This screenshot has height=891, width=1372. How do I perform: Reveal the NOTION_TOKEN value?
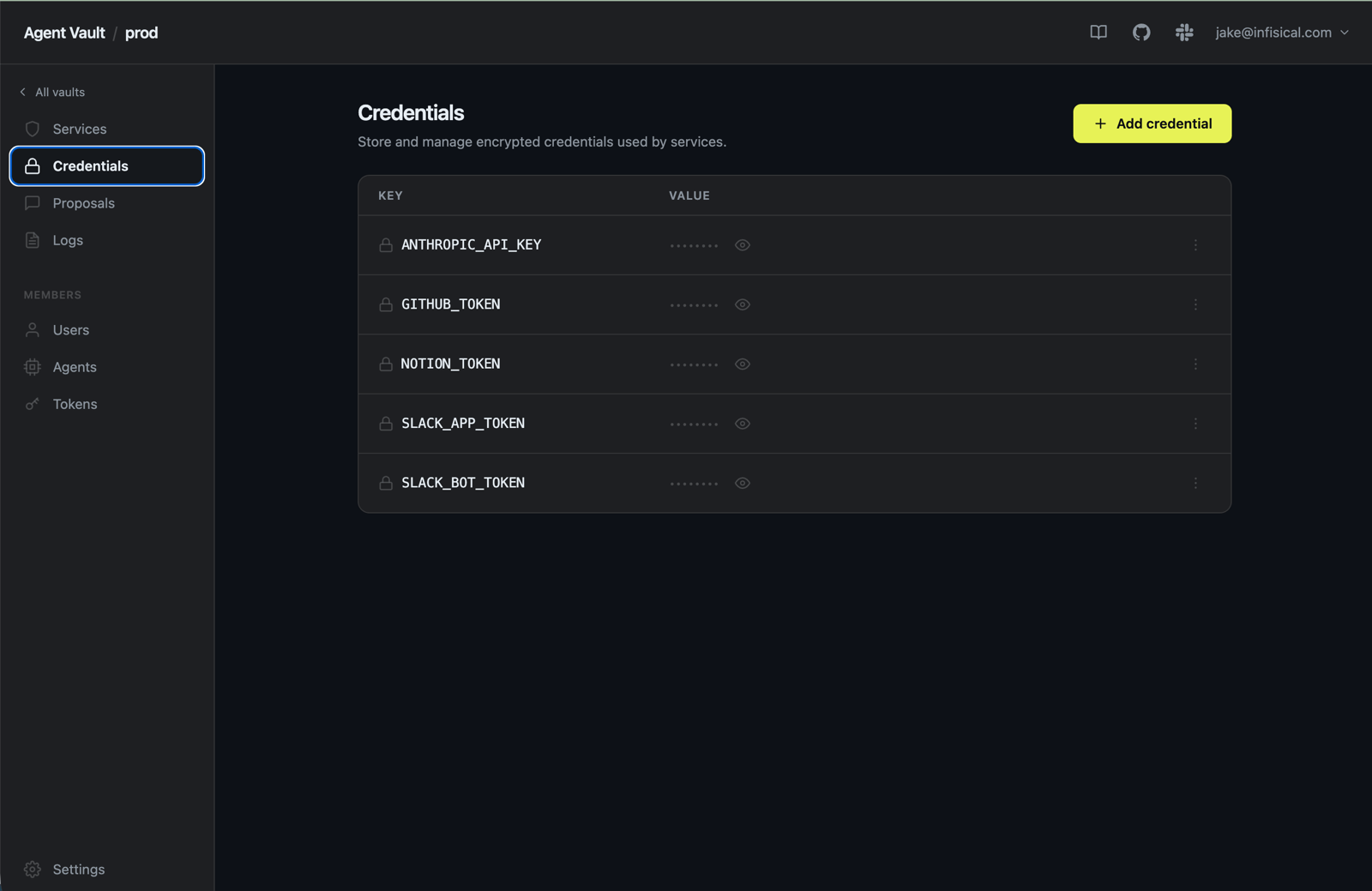click(x=743, y=364)
